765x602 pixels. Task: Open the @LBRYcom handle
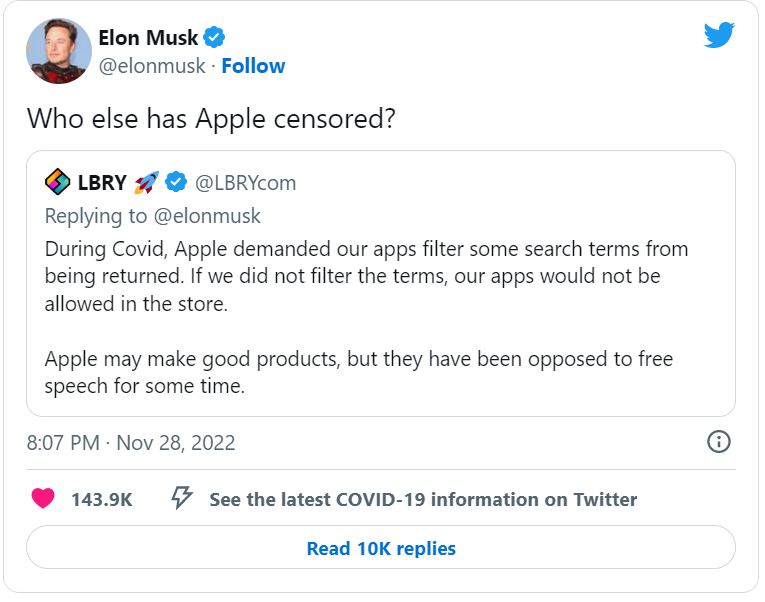(245, 183)
